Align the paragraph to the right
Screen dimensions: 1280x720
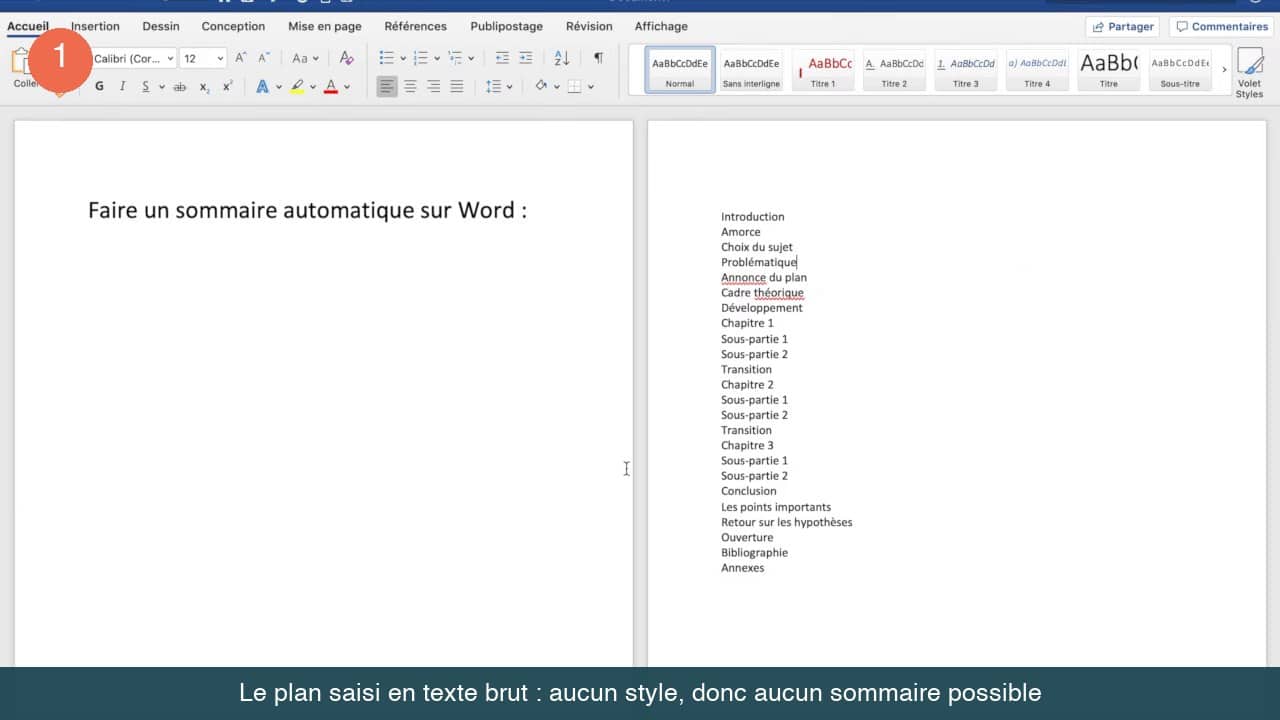(x=433, y=87)
